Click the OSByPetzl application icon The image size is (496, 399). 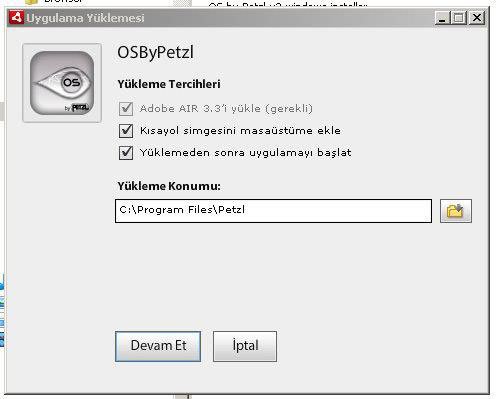[62, 83]
